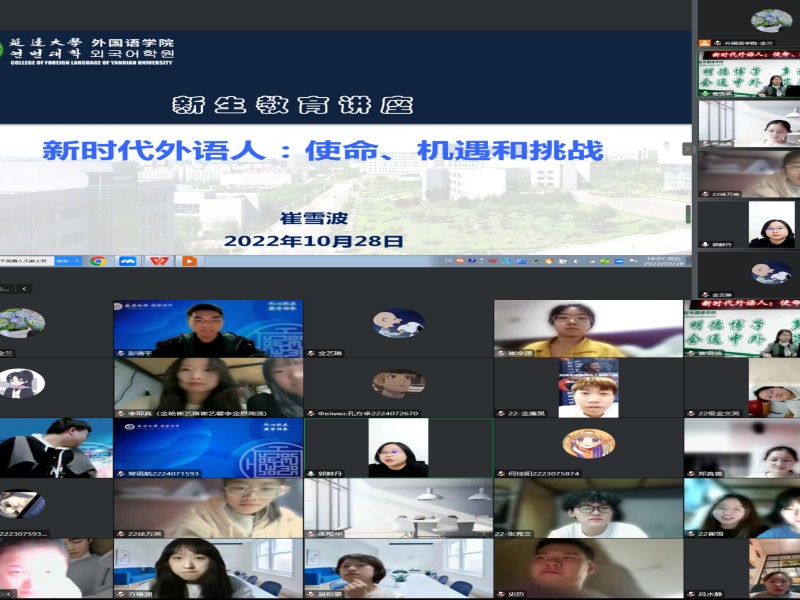Launch the orange video player taskbar icon
The height and width of the screenshot is (600, 800).
(x=188, y=261)
